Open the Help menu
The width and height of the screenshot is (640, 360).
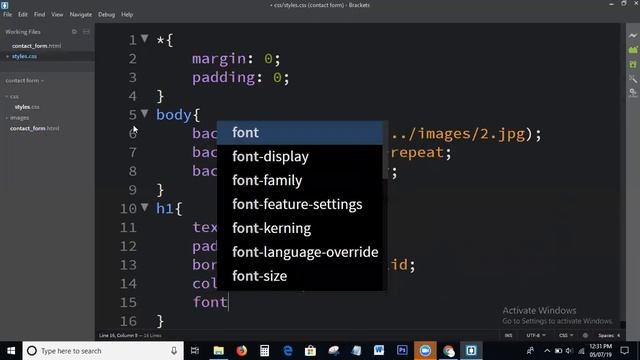click(127, 14)
